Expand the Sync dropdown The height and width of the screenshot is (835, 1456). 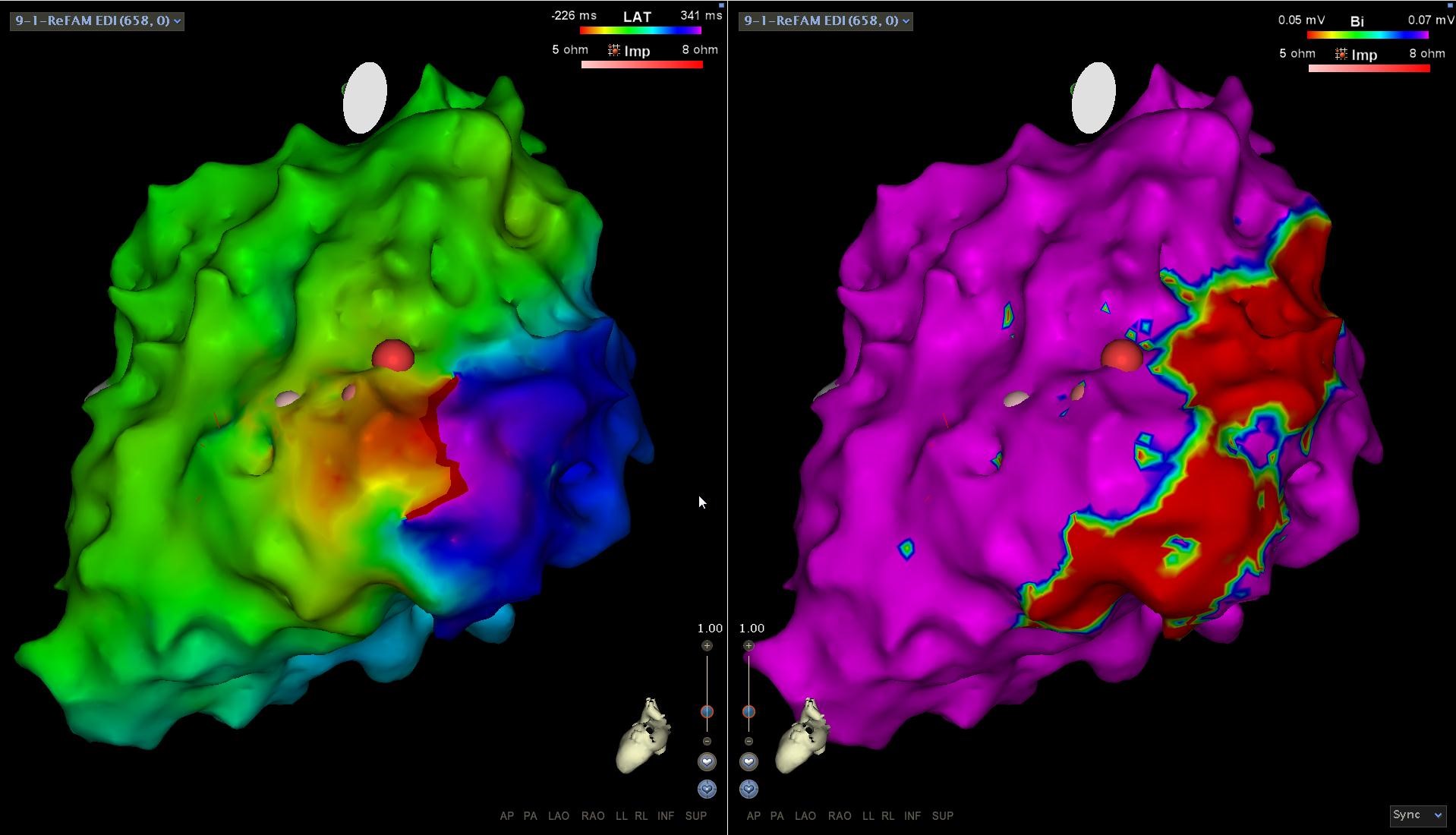pos(1417,815)
